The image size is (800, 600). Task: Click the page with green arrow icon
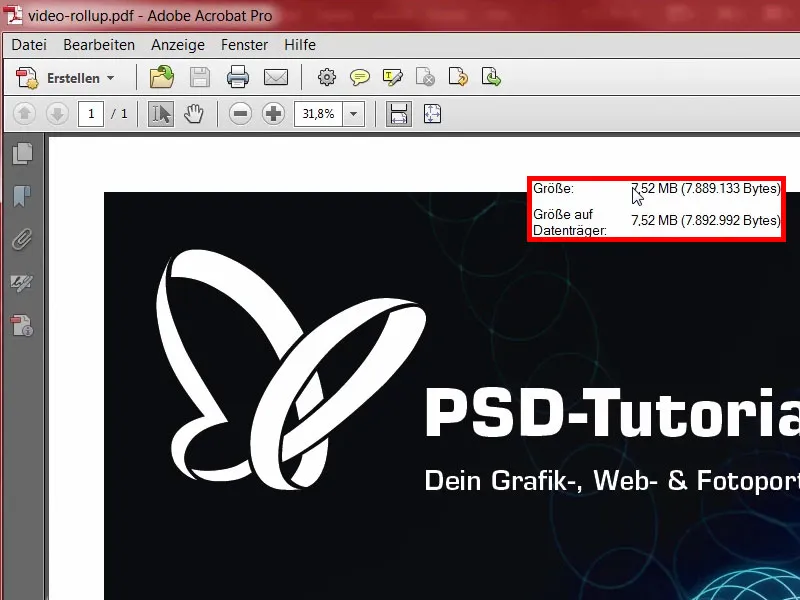coord(491,77)
